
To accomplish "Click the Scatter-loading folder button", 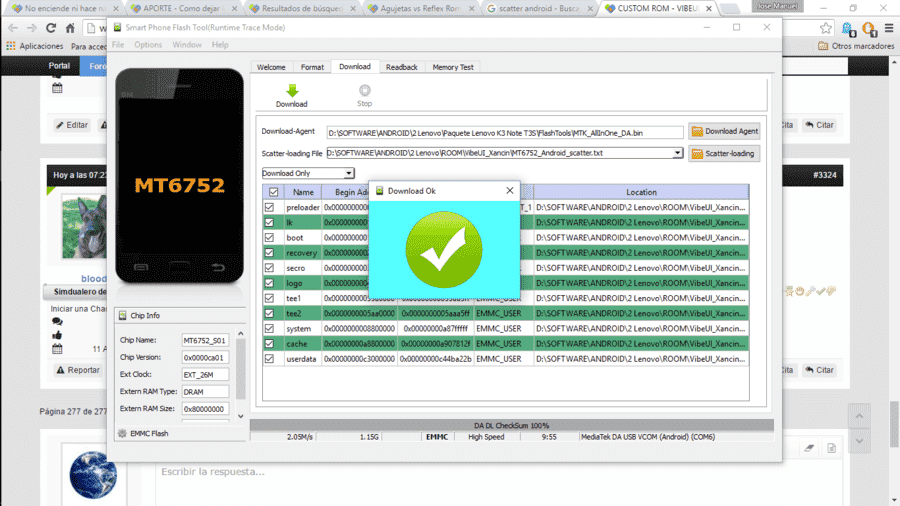I will 724,154.
